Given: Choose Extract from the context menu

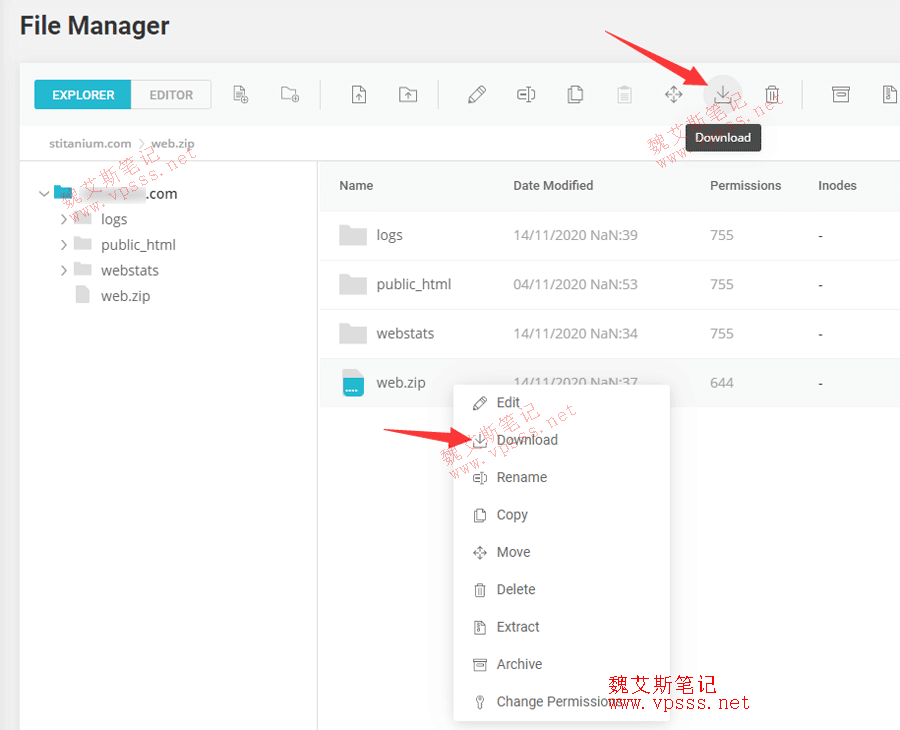Looking at the screenshot, I should (518, 627).
